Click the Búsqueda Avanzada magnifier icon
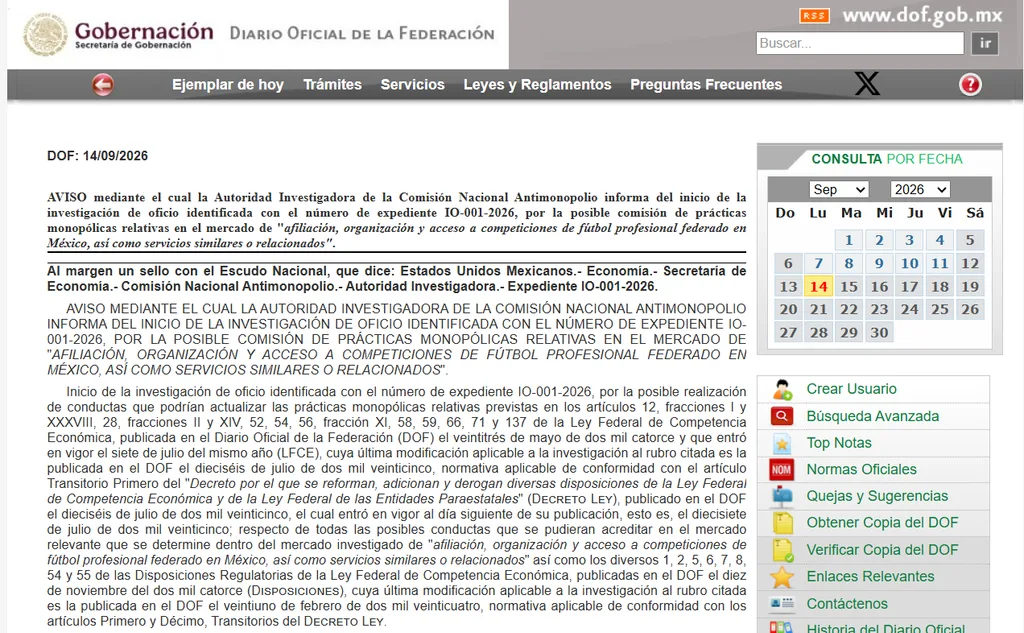The height and width of the screenshot is (633, 1024). [x=782, y=416]
